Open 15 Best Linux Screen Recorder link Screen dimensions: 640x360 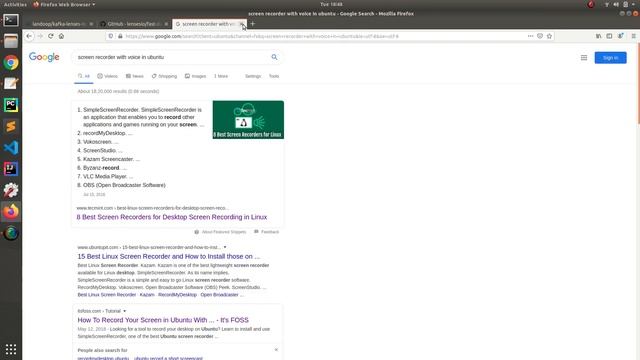coord(169,256)
